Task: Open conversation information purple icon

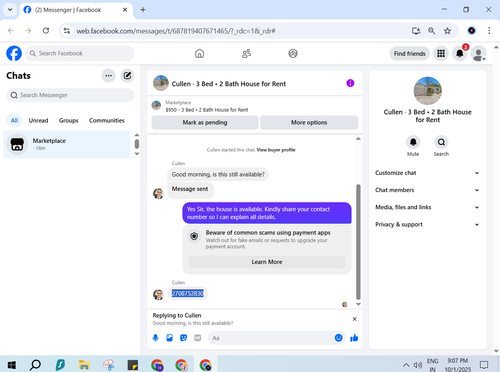Action: tap(350, 83)
